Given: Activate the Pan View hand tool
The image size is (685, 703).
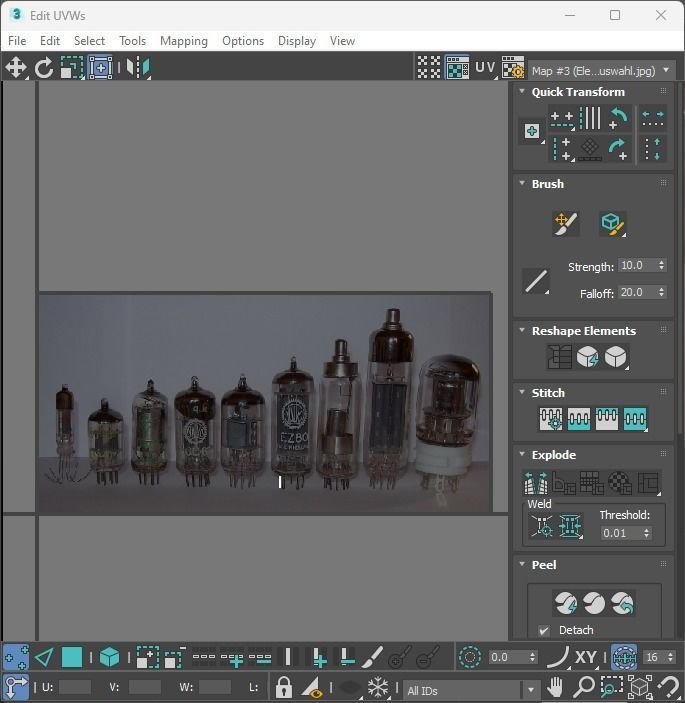Looking at the screenshot, I should [555, 687].
